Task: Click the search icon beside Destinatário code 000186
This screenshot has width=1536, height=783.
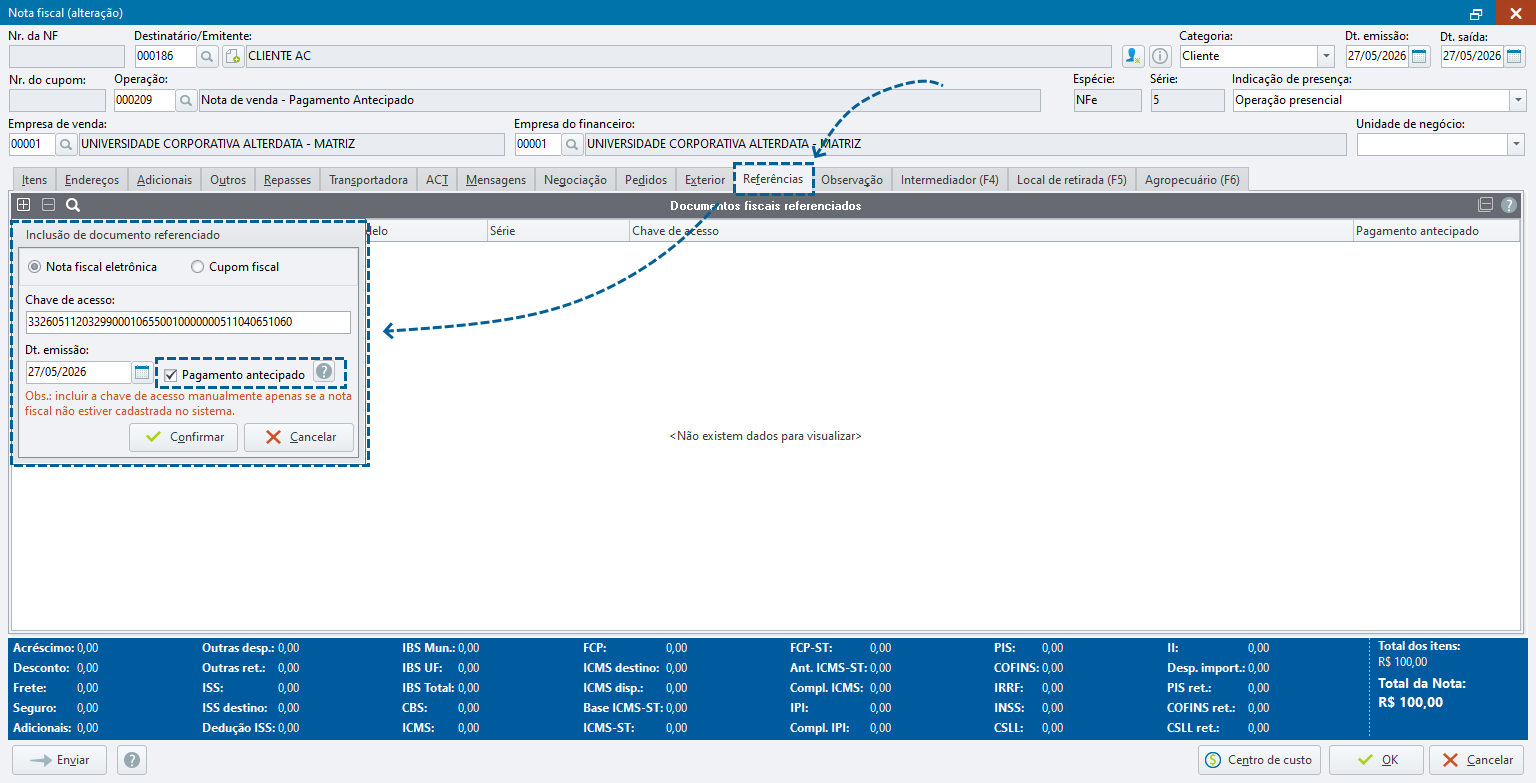Action: click(x=208, y=56)
